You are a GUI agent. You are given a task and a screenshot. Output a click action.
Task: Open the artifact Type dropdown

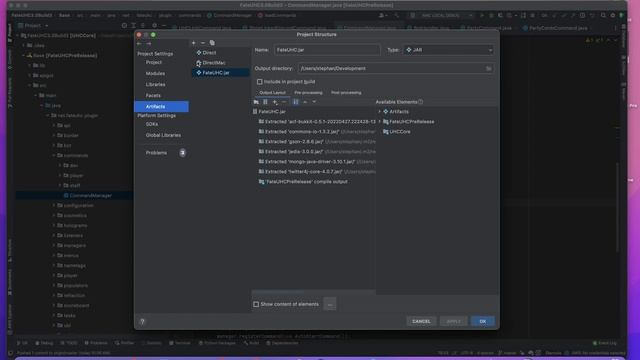[448, 50]
